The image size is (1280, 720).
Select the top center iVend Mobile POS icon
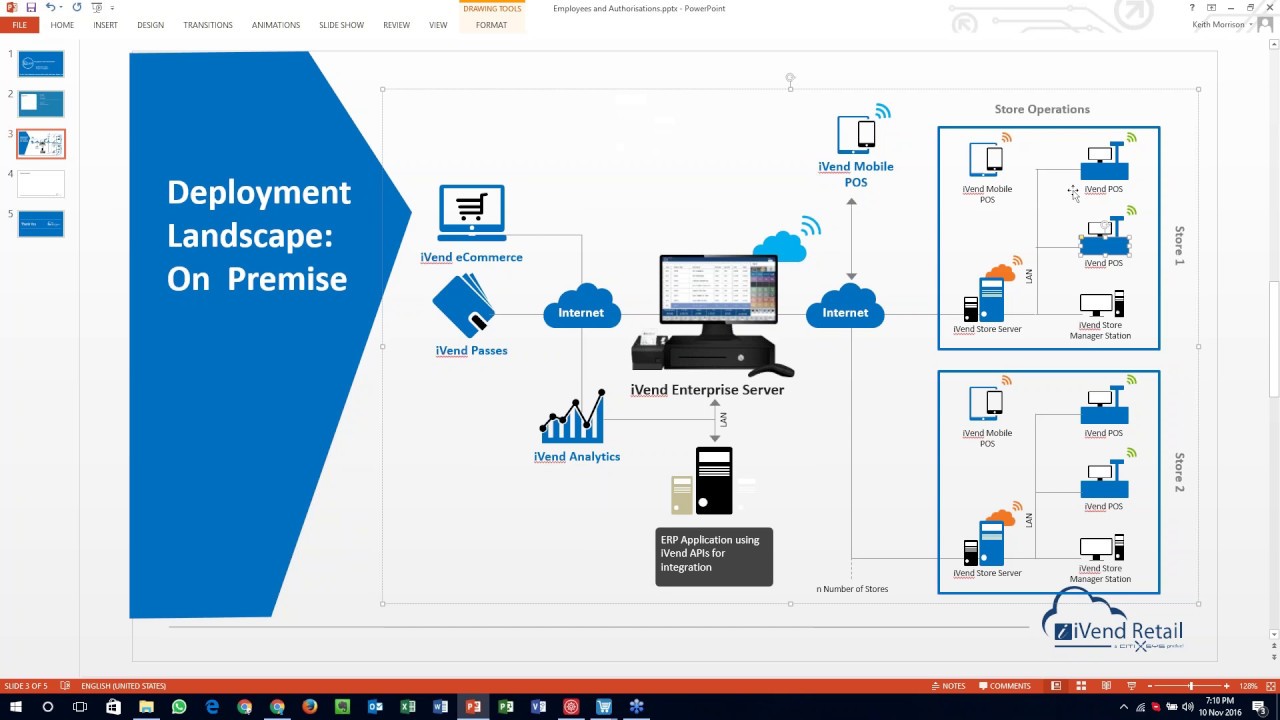857,135
